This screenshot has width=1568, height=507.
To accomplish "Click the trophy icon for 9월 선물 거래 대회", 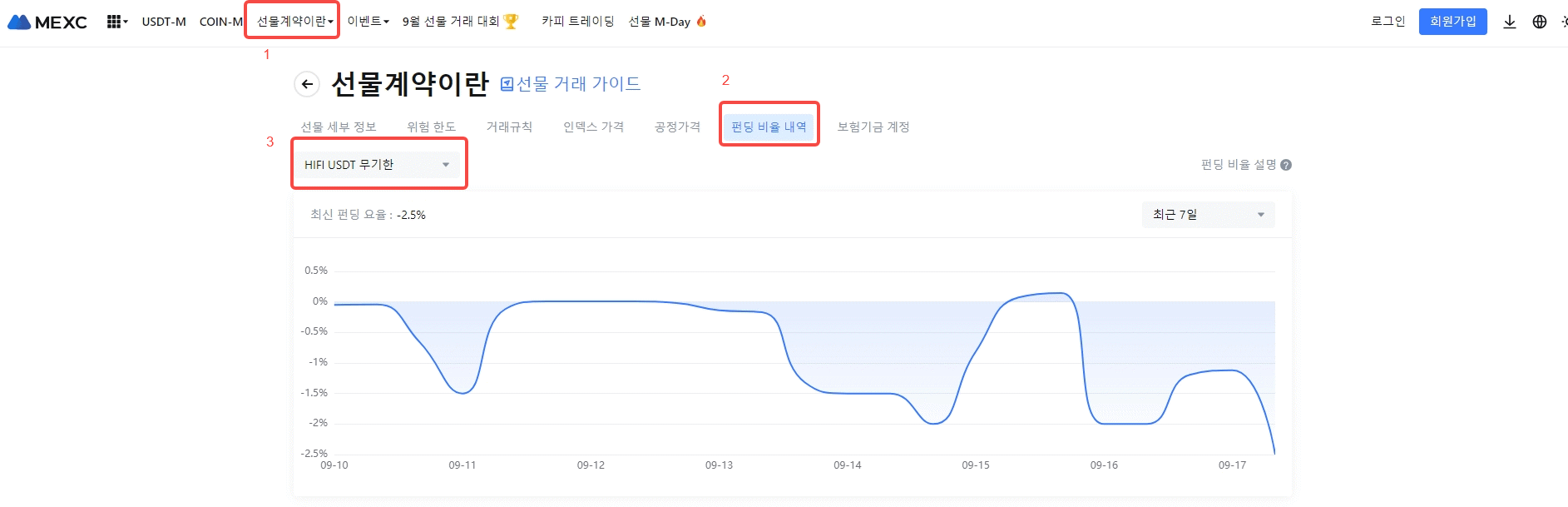I will [511, 22].
